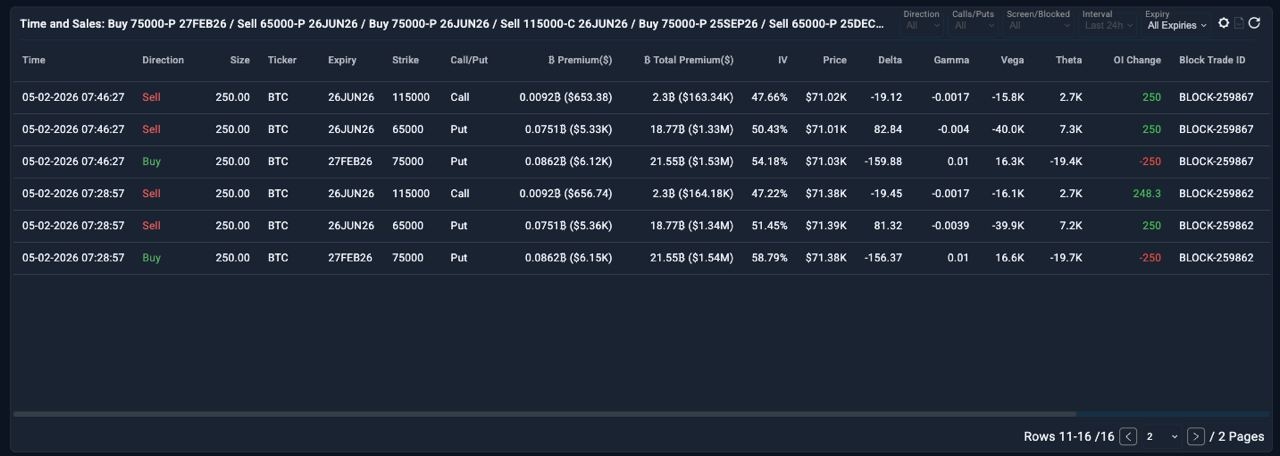Go to the previous page arrow
1280x456 pixels.
(x=1128, y=436)
